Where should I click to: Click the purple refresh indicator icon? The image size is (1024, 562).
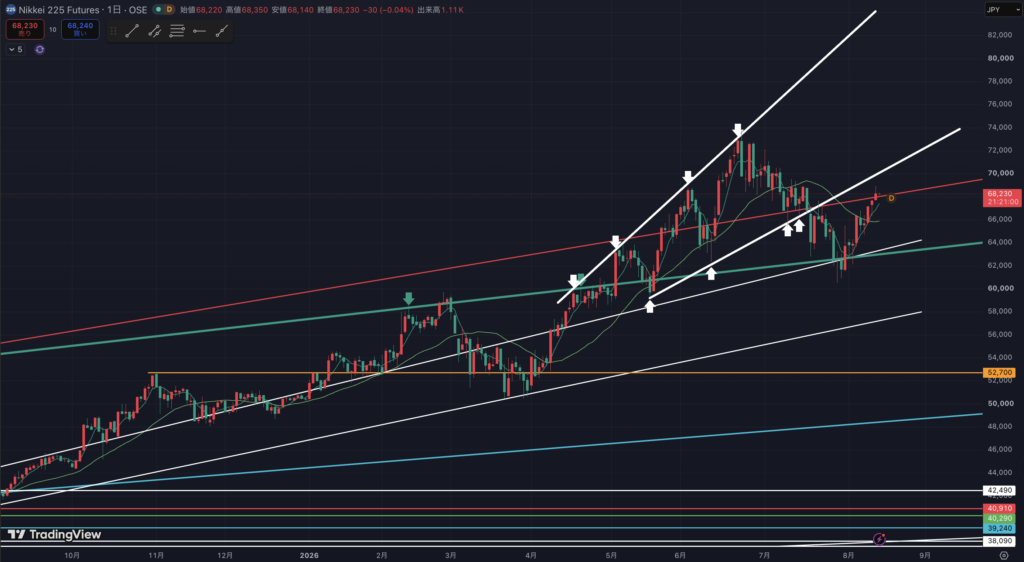click(x=40, y=50)
